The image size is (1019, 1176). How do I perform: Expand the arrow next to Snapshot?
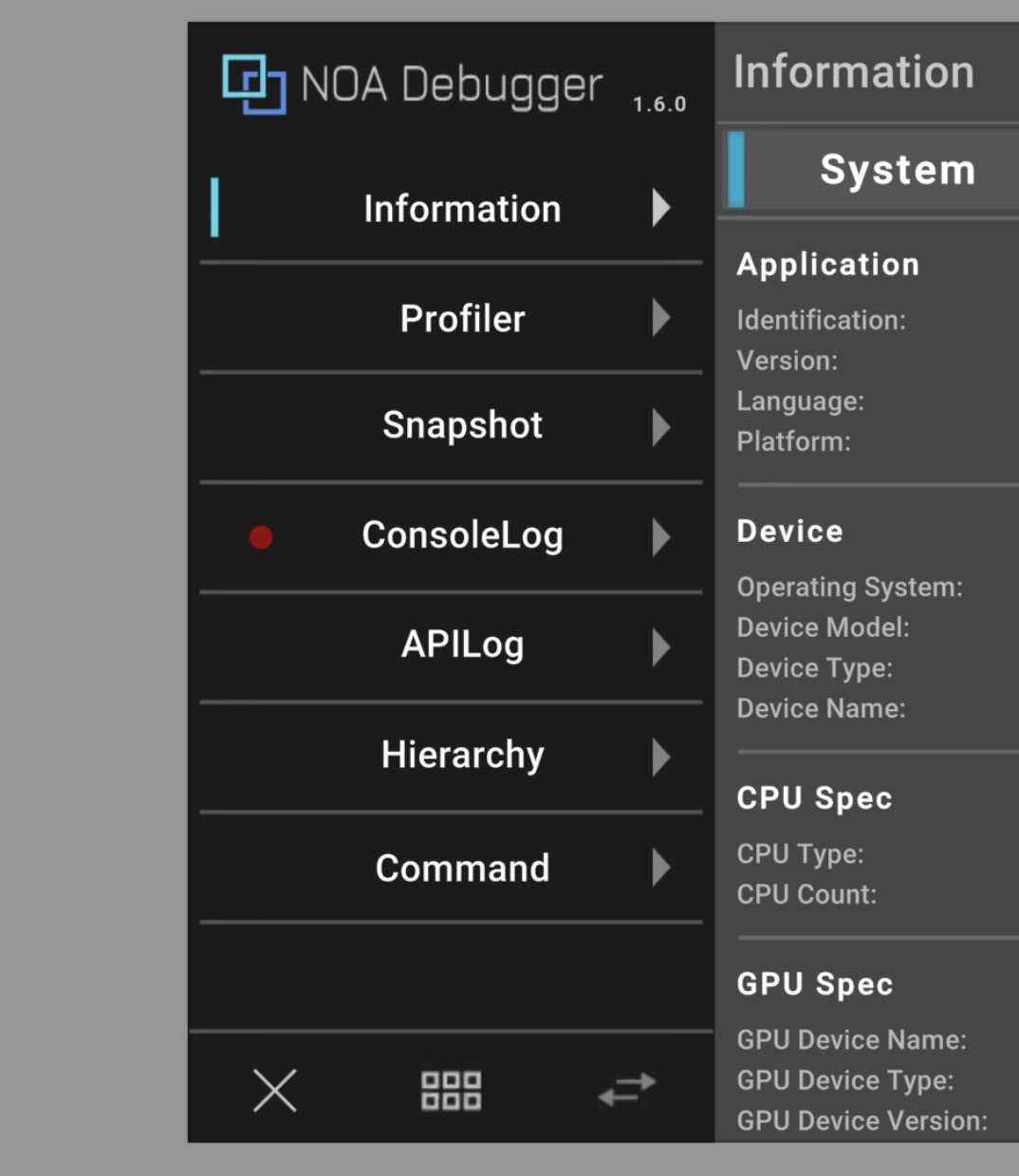(661, 427)
